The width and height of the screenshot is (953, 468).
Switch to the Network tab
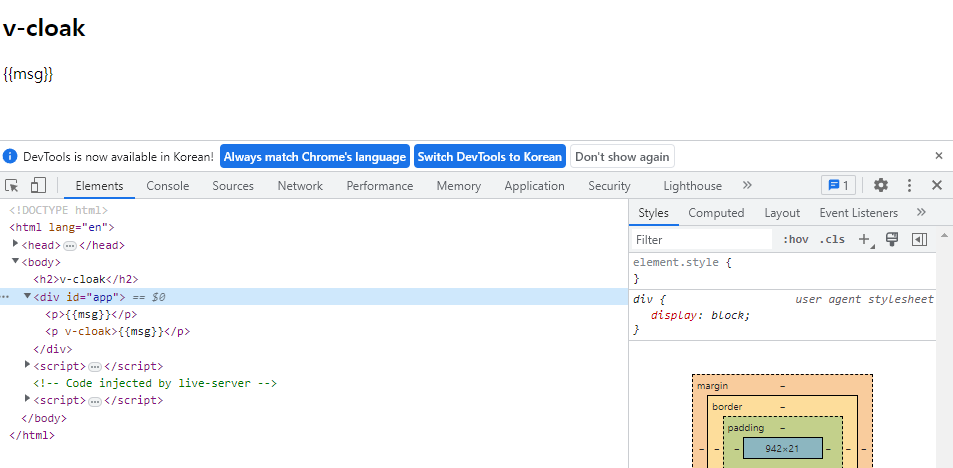coord(300,186)
